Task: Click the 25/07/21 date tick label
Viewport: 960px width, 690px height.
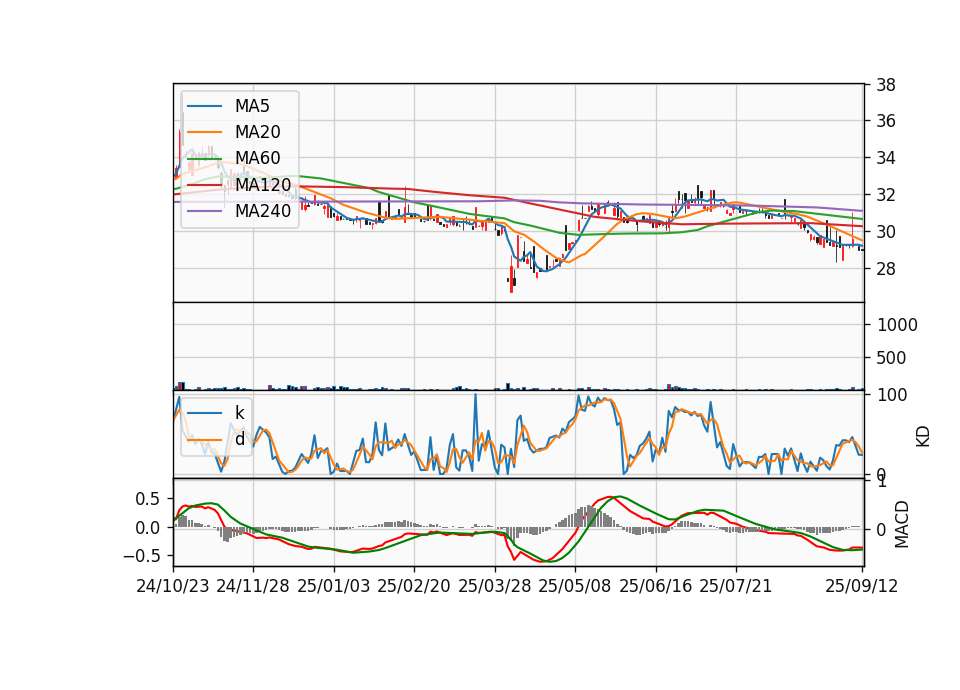Action: pyautogui.click(x=736, y=586)
